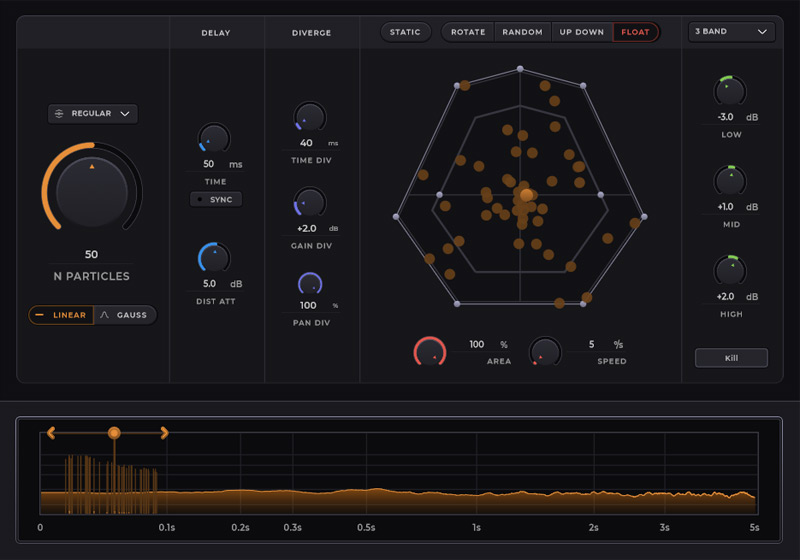Click the red Area knob
Viewport: 800px width, 560px height.
pyautogui.click(x=430, y=351)
